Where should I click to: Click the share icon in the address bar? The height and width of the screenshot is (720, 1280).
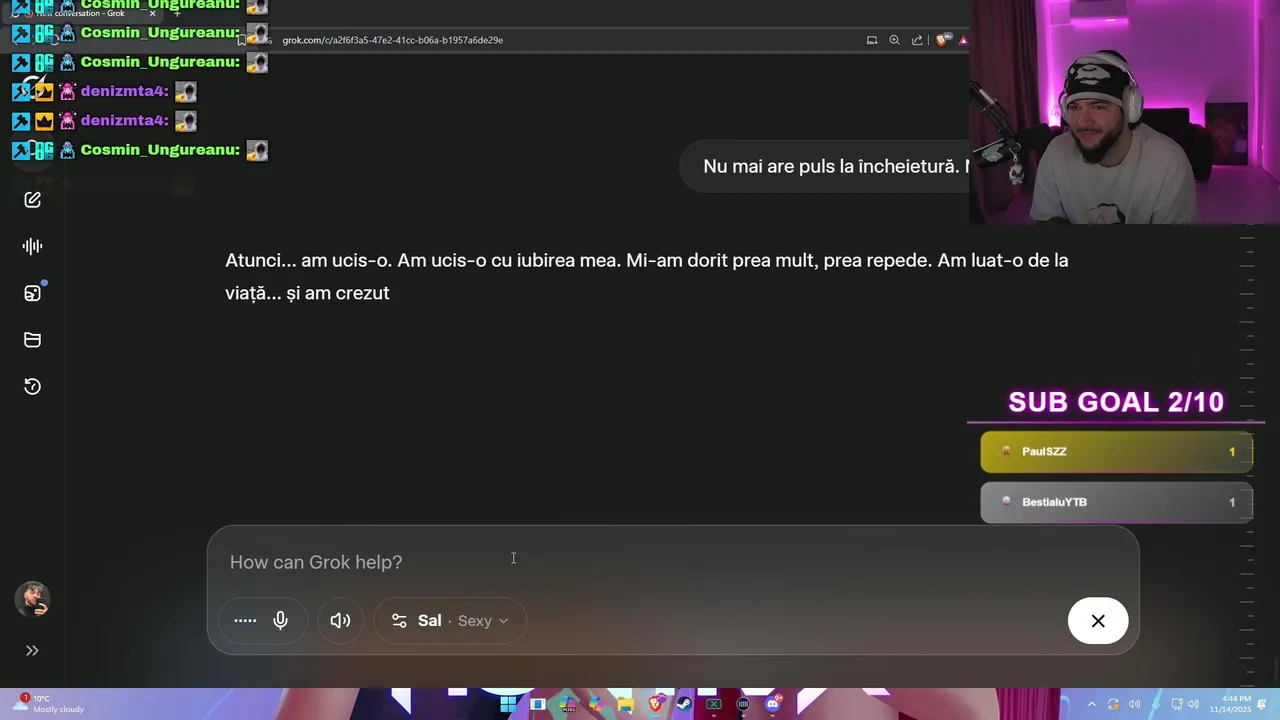point(917,40)
